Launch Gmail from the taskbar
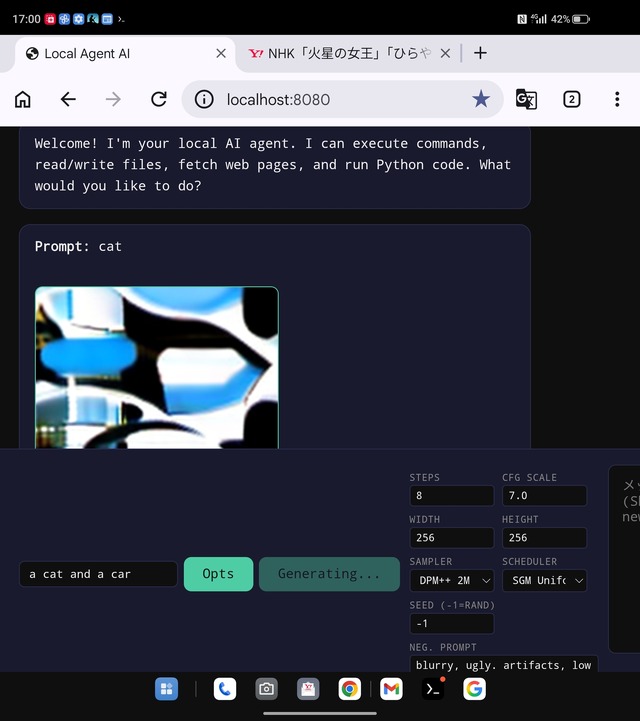This screenshot has width=640, height=721. click(x=391, y=689)
